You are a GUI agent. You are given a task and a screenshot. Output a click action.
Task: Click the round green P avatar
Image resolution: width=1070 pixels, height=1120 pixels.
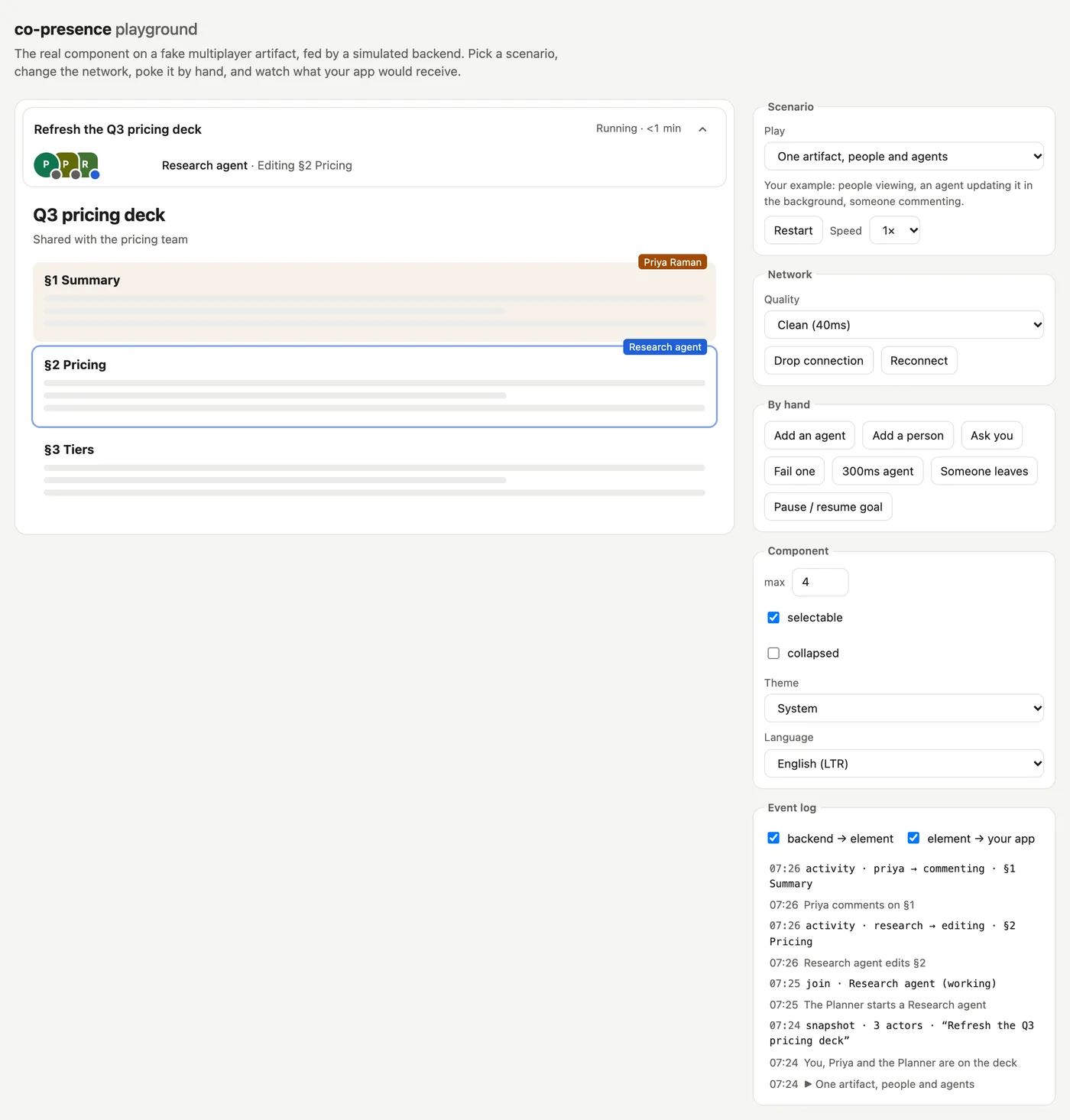(46, 164)
